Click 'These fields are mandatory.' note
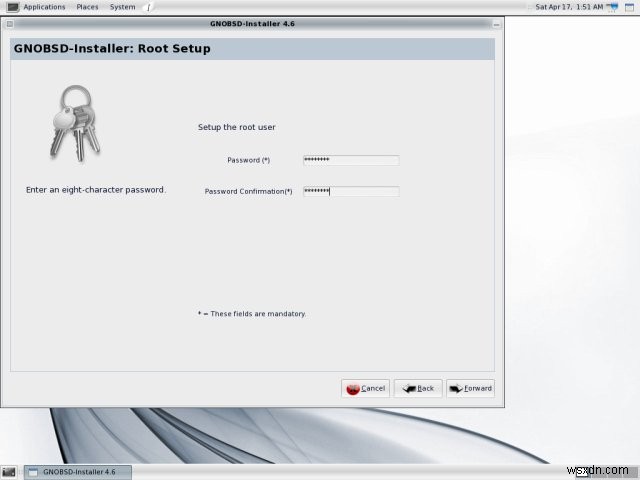 (x=252, y=313)
